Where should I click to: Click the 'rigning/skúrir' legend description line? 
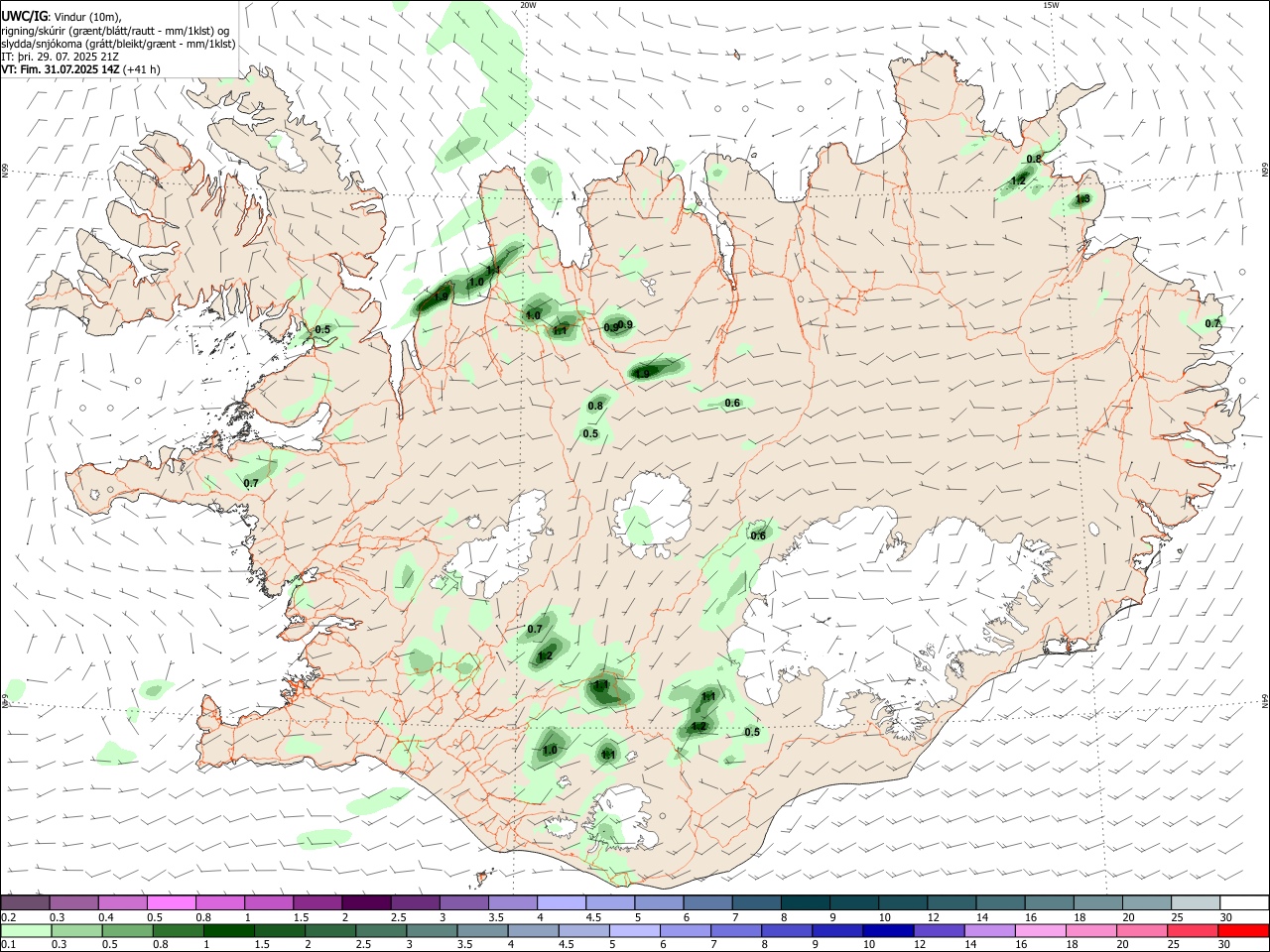pos(115,31)
